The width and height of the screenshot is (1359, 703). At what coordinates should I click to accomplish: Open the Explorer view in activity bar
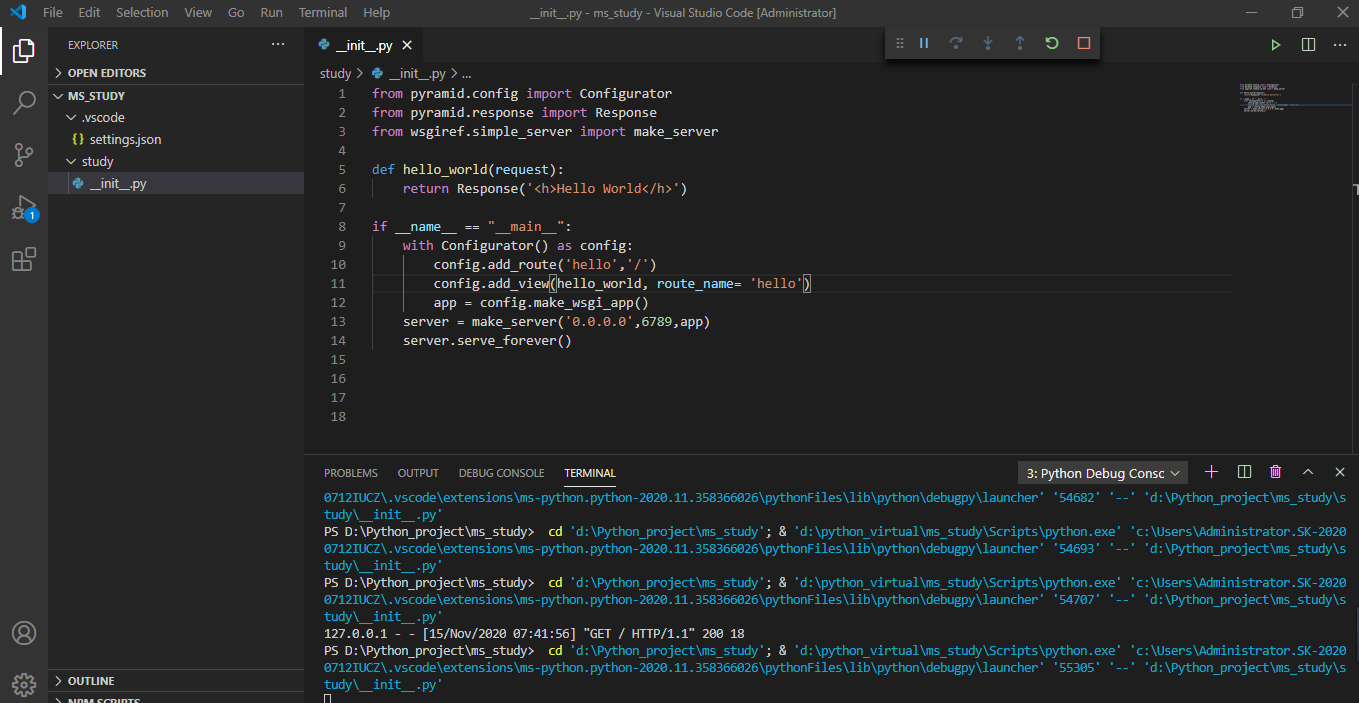coord(24,51)
